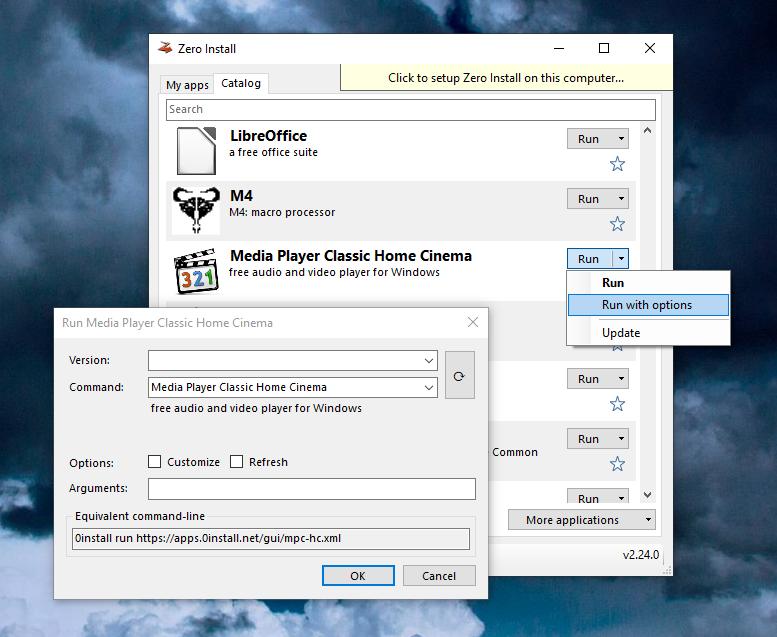
Task: Choose Update from the dropdown menu
Action: coord(648,333)
